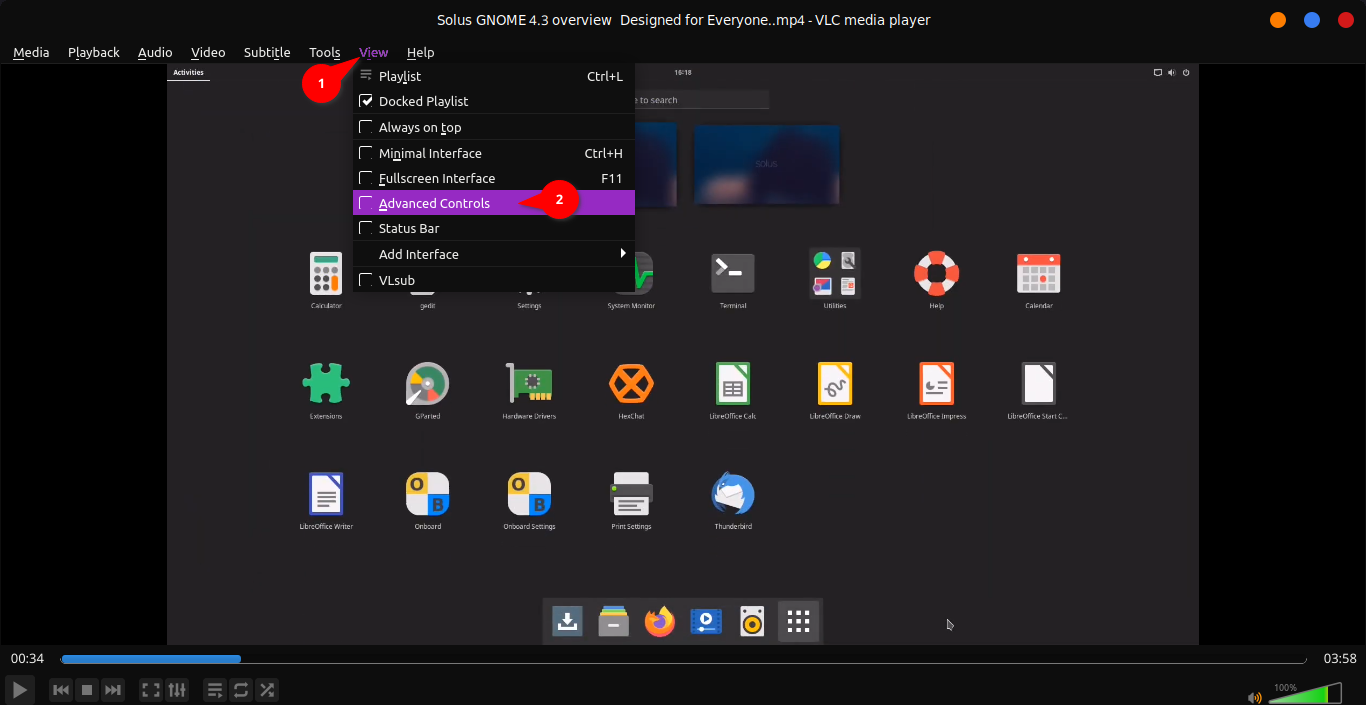1366x705 pixels.
Task: Toggle loop mode icon
Action: click(241, 690)
